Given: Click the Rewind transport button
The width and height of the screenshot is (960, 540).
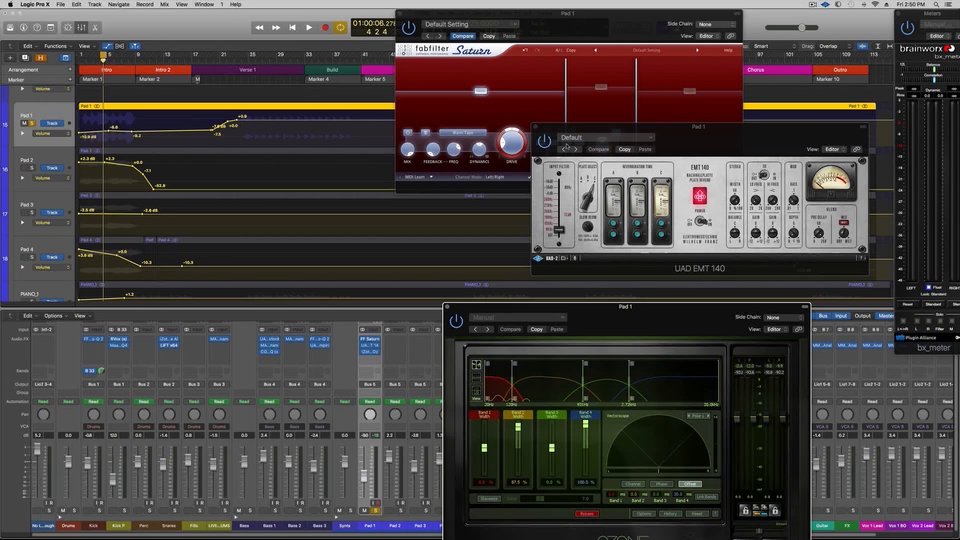Looking at the screenshot, I should click(260, 28).
